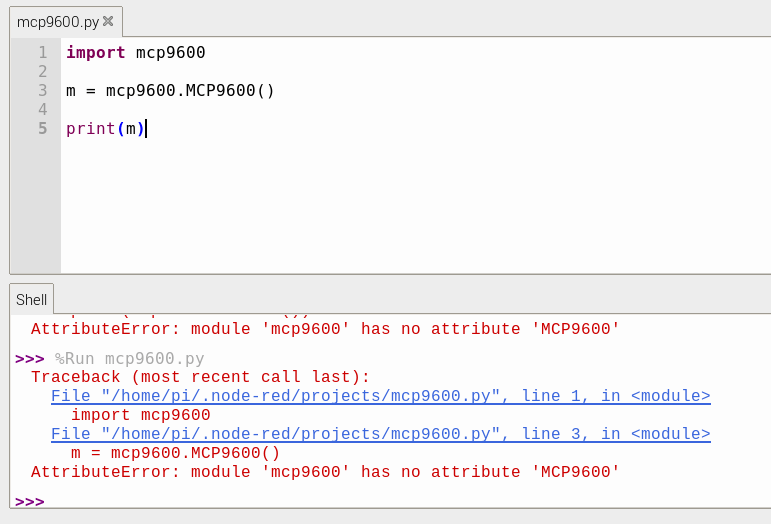Click 'Traceback (most recent call last):' text
Viewport: 771px width, 524px height.
click(x=200, y=377)
